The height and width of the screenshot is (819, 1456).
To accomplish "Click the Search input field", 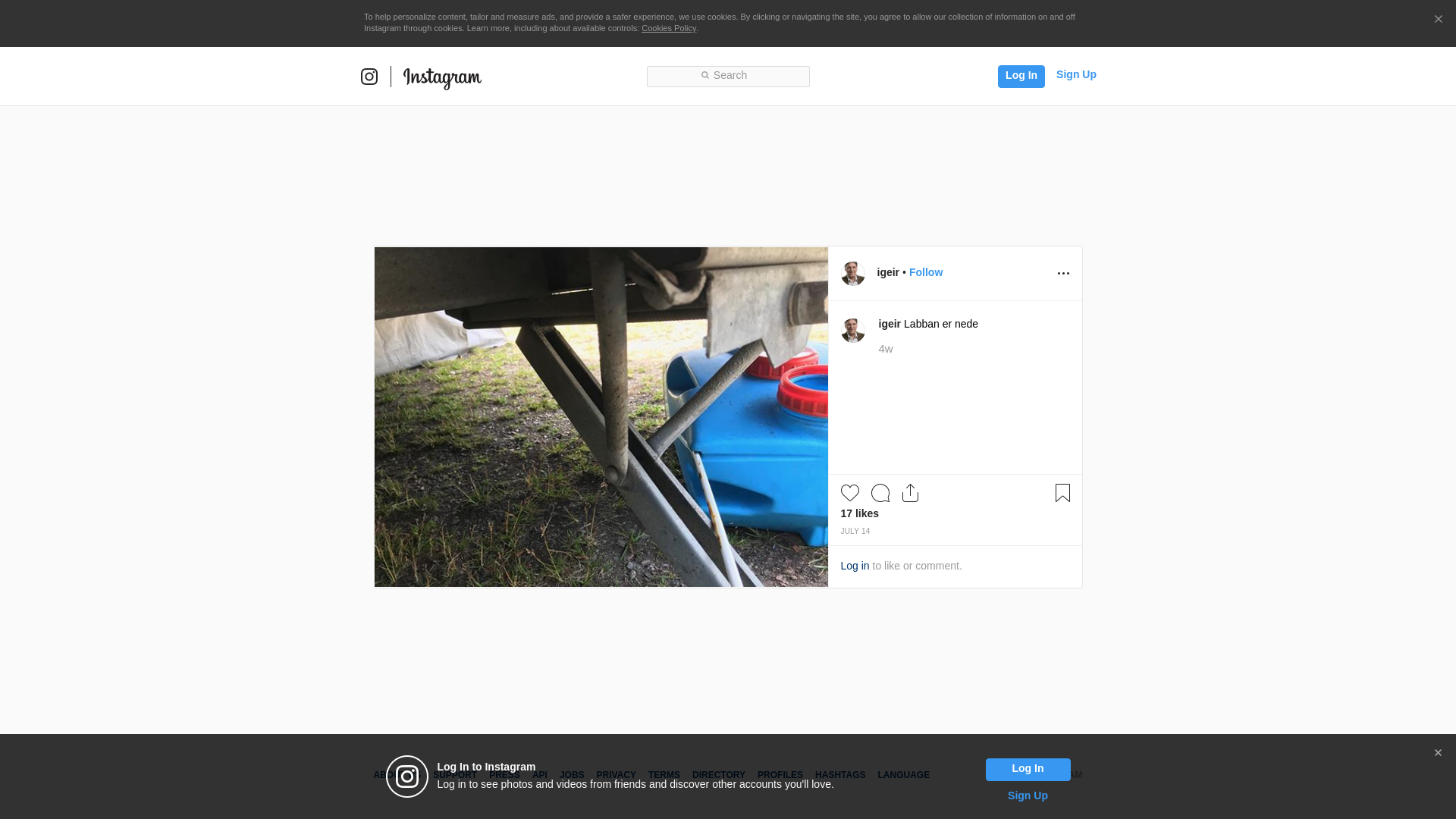I will tap(728, 76).
